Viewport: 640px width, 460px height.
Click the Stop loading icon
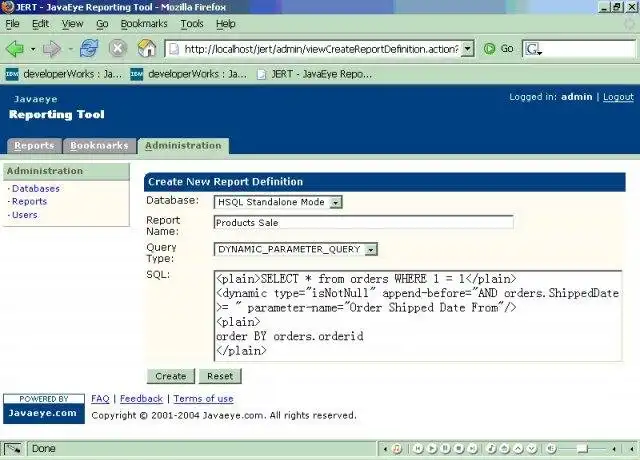118,49
